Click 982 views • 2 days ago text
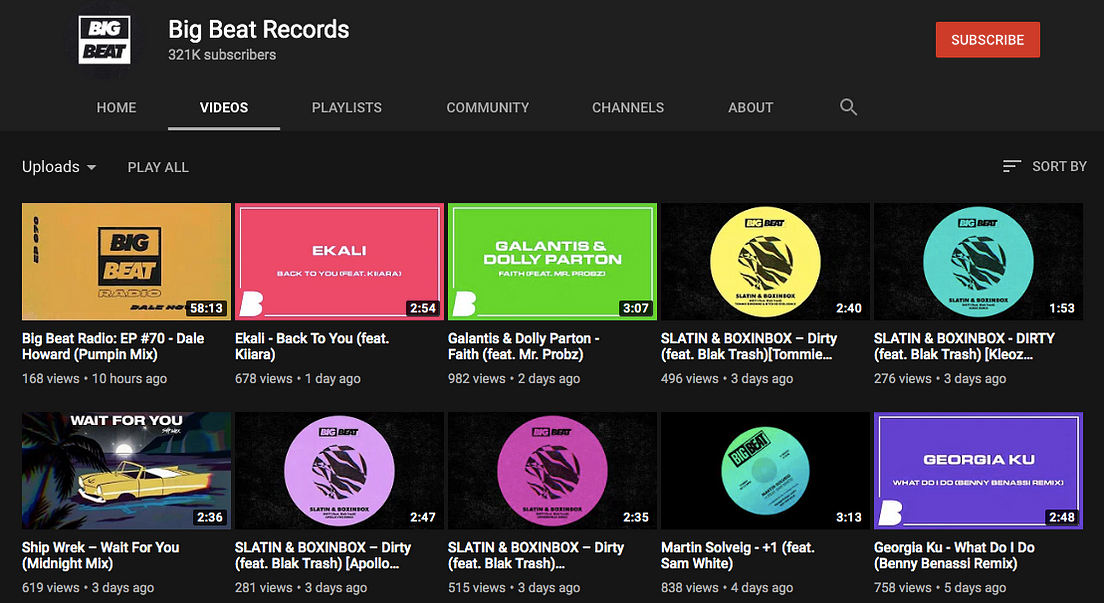This screenshot has height=603, width=1104. point(514,378)
